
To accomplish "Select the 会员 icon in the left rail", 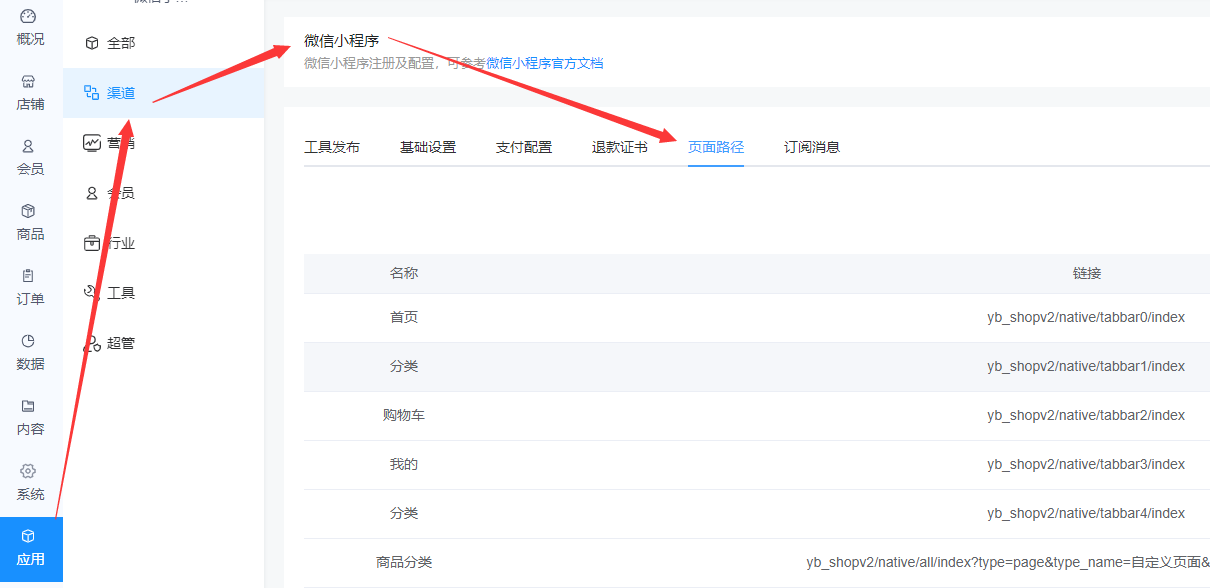I will coord(28,146).
